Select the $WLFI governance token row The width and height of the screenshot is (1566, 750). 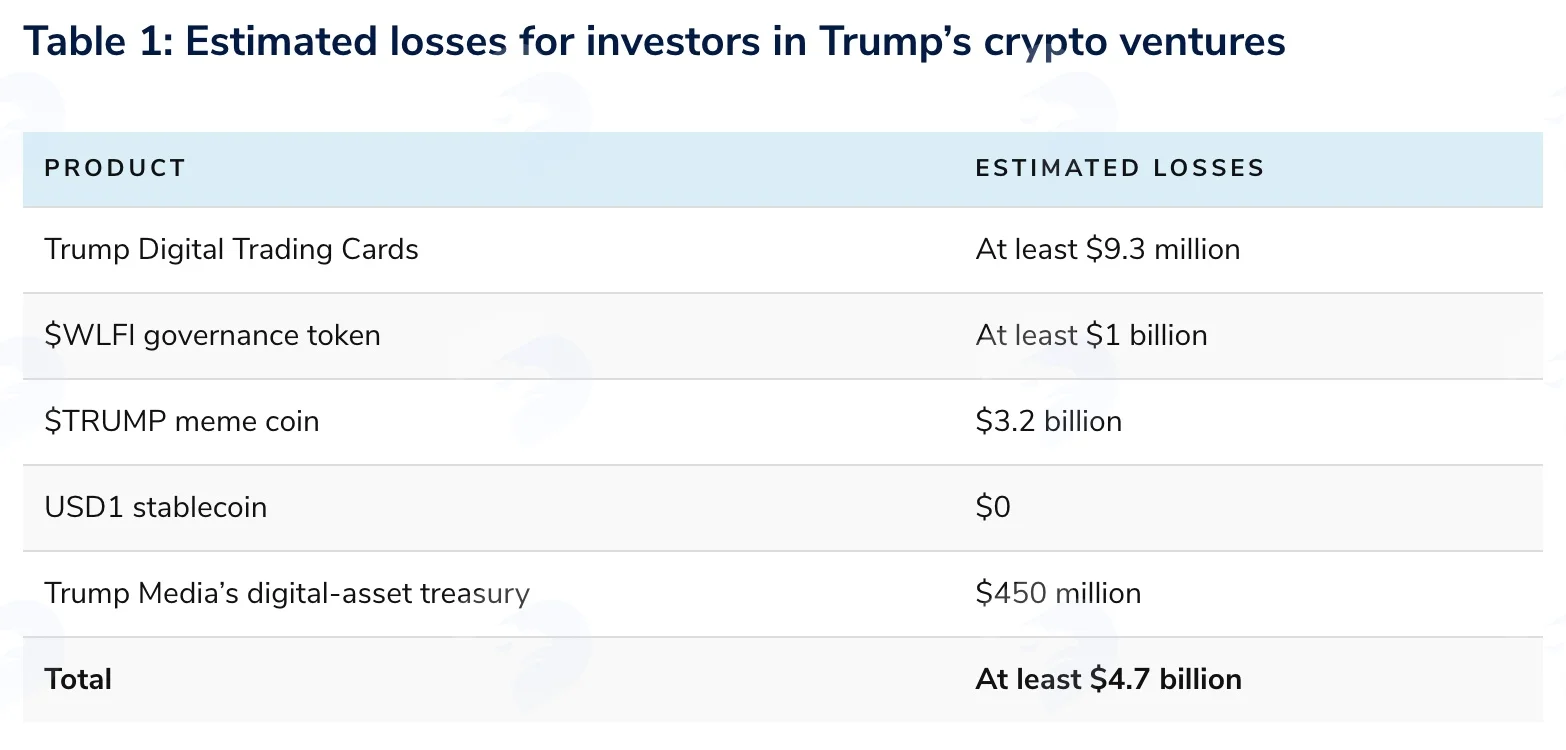point(783,336)
